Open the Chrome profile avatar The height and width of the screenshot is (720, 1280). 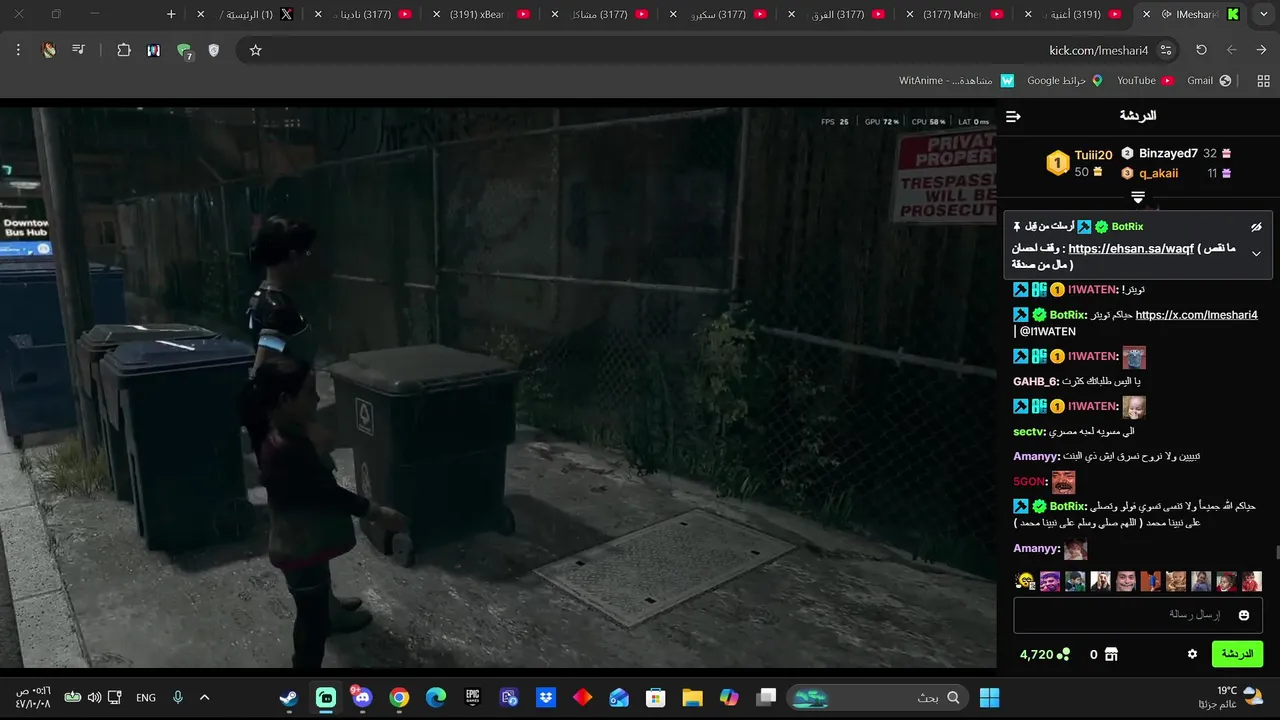[x=49, y=50]
